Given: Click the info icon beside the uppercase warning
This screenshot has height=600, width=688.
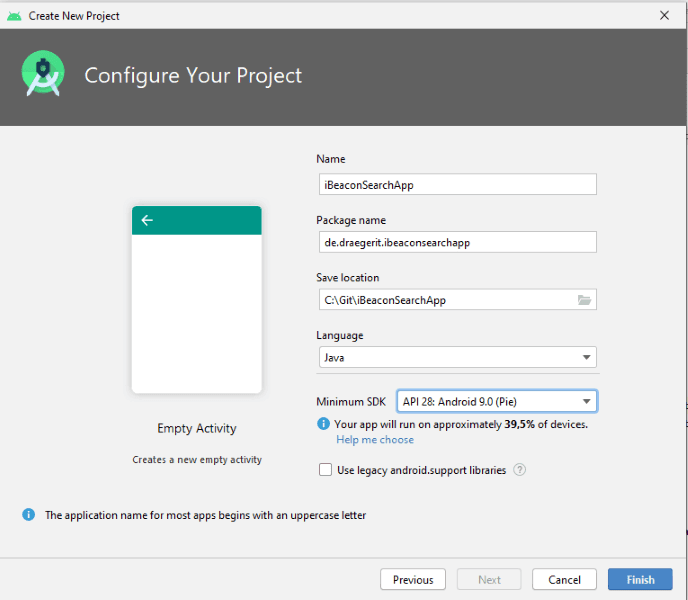Looking at the screenshot, I should pos(28,515).
